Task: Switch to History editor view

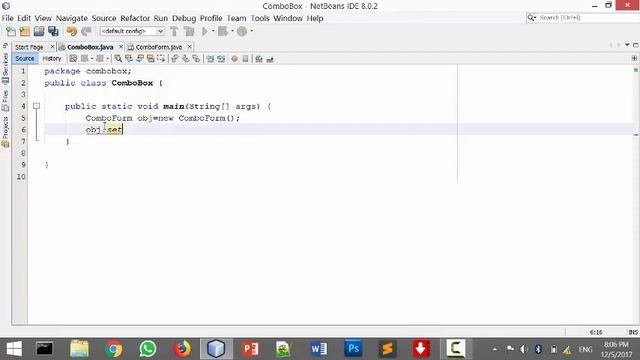Action: pos(52,59)
